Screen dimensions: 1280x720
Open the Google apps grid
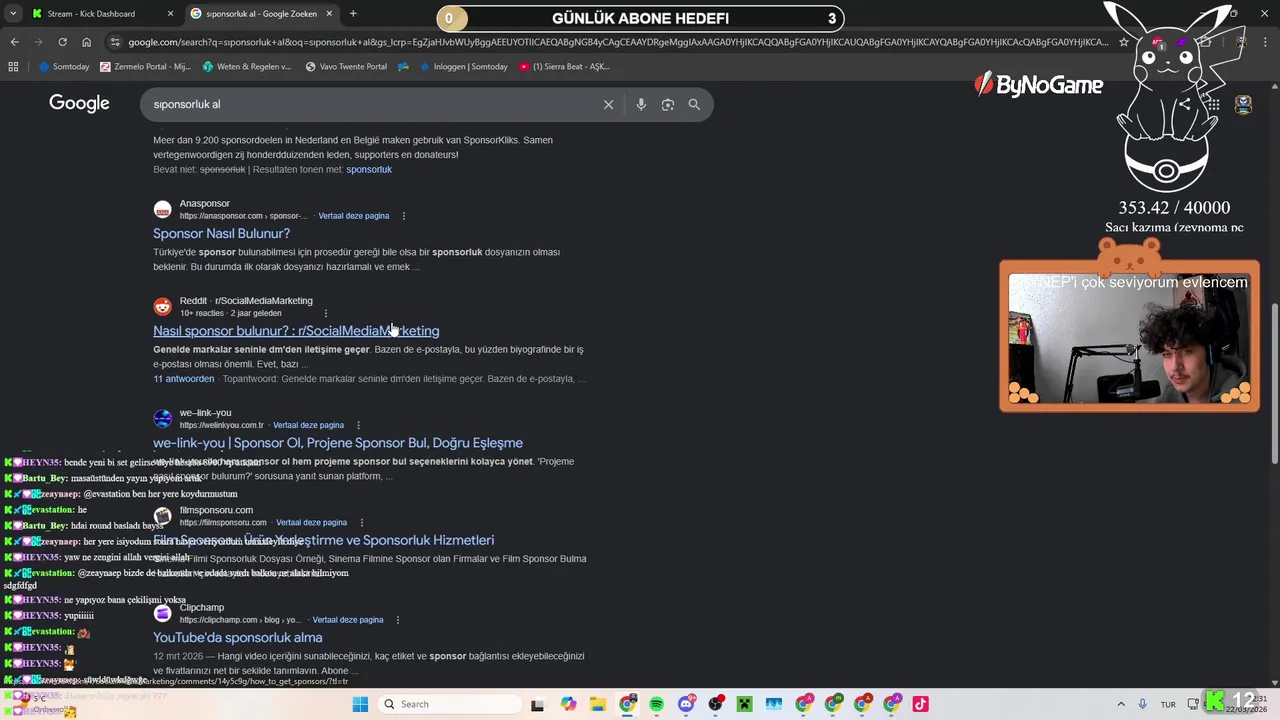pos(1212,104)
